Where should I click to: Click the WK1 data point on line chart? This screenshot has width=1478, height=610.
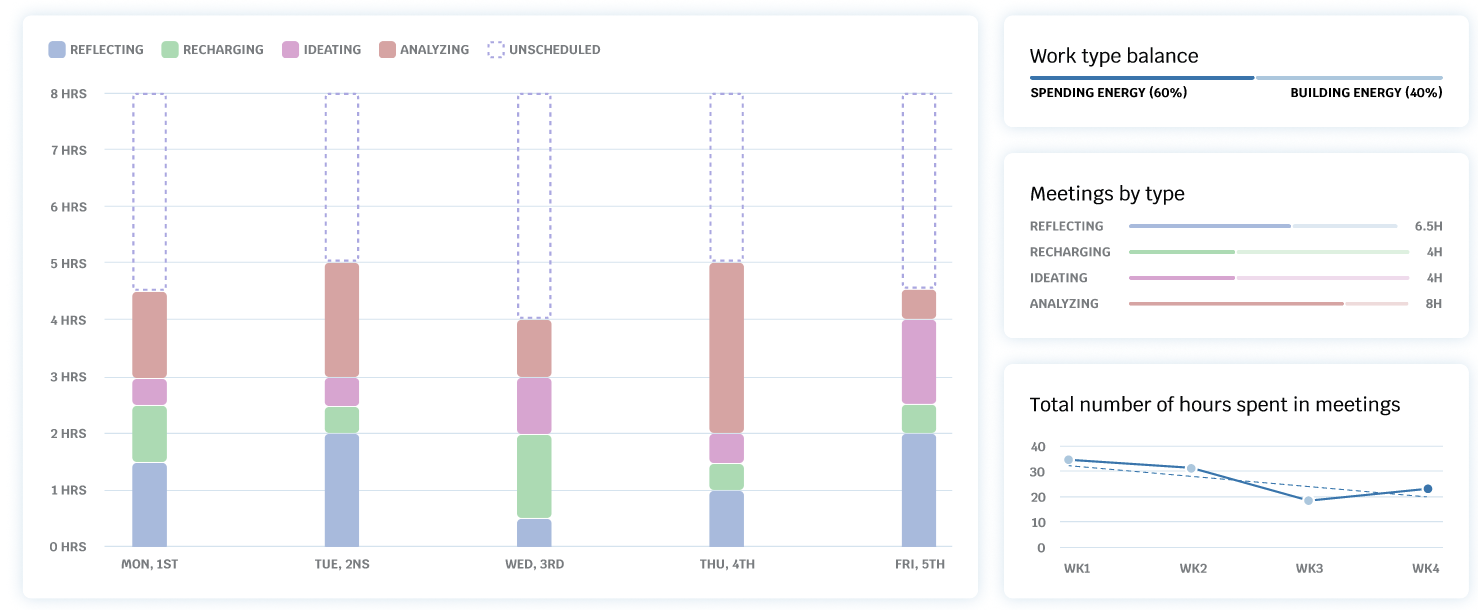[1069, 460]
